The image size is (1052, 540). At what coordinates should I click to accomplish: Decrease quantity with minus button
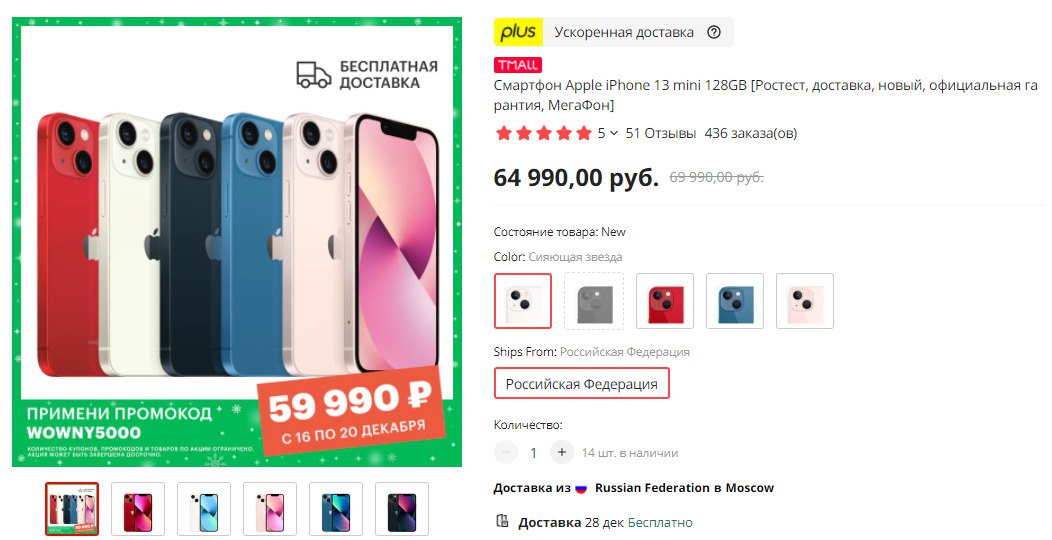[x=506, y=452]
